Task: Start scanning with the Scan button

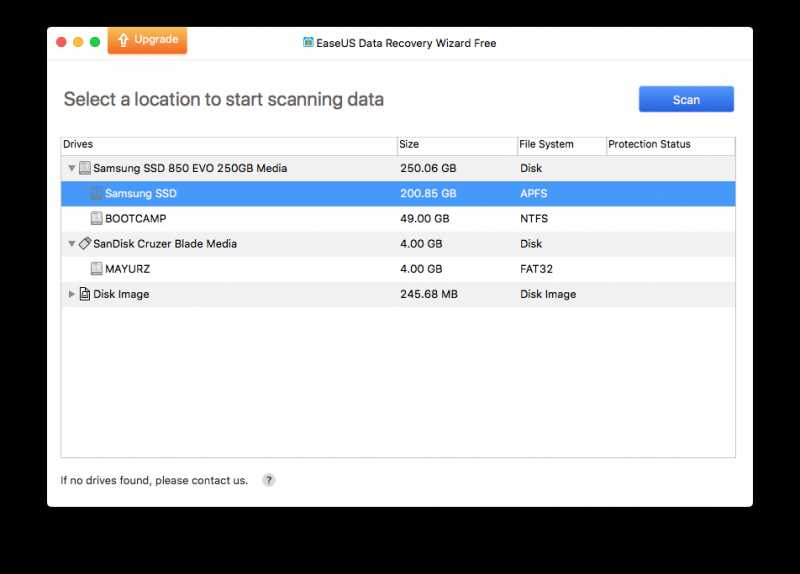Action: point(686,99)
